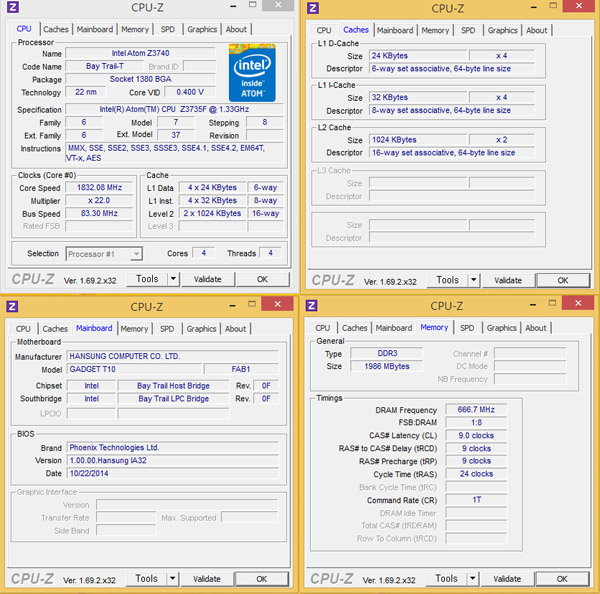
Task: Select the SPD tab in the Memory window
Action: pyautogui.click(x=467, y=328)
